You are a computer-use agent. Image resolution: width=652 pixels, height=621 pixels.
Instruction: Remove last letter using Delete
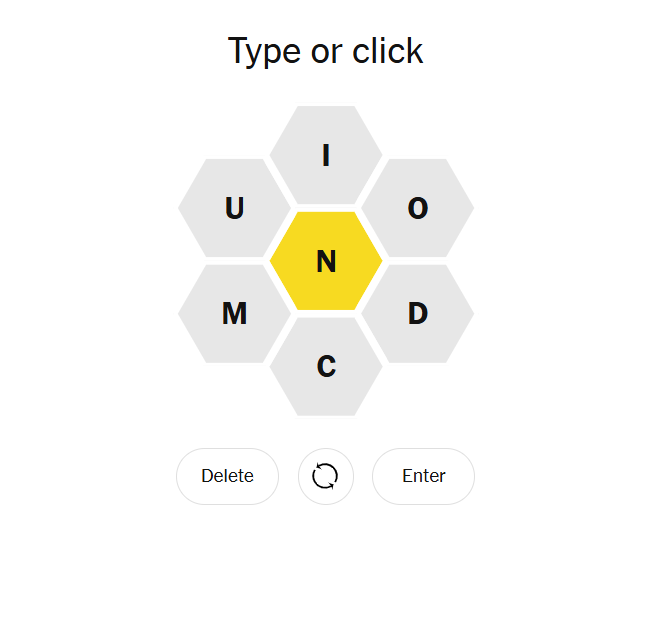(x=227, y=476)
